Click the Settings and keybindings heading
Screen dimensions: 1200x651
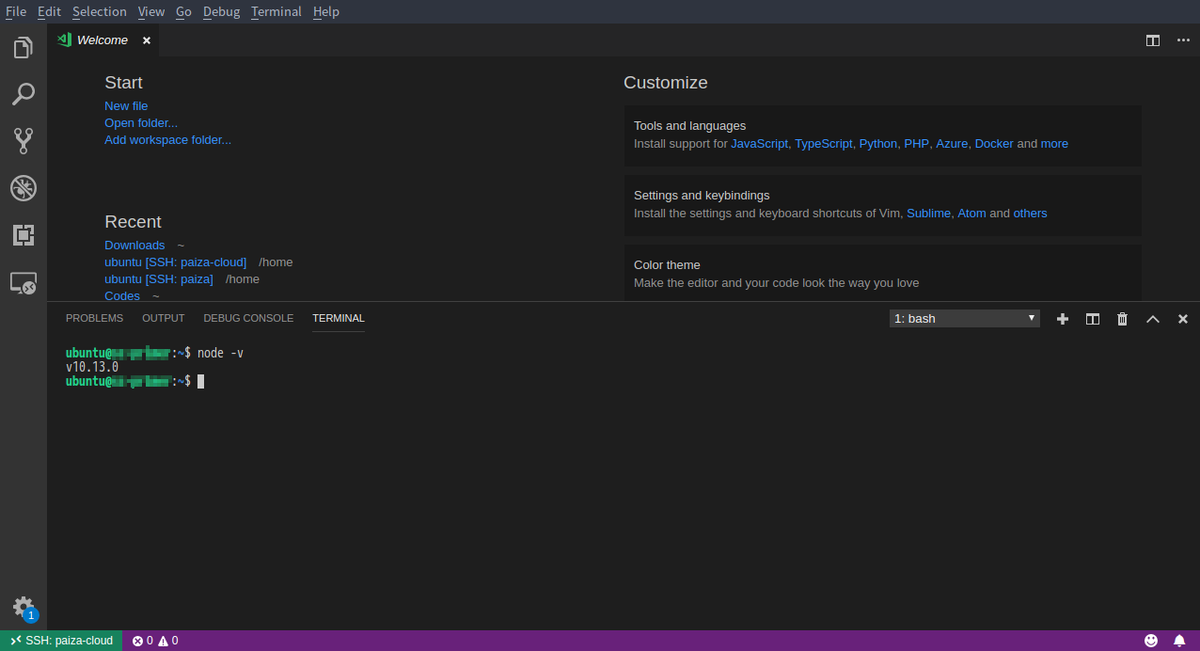[x=702, y=195]
